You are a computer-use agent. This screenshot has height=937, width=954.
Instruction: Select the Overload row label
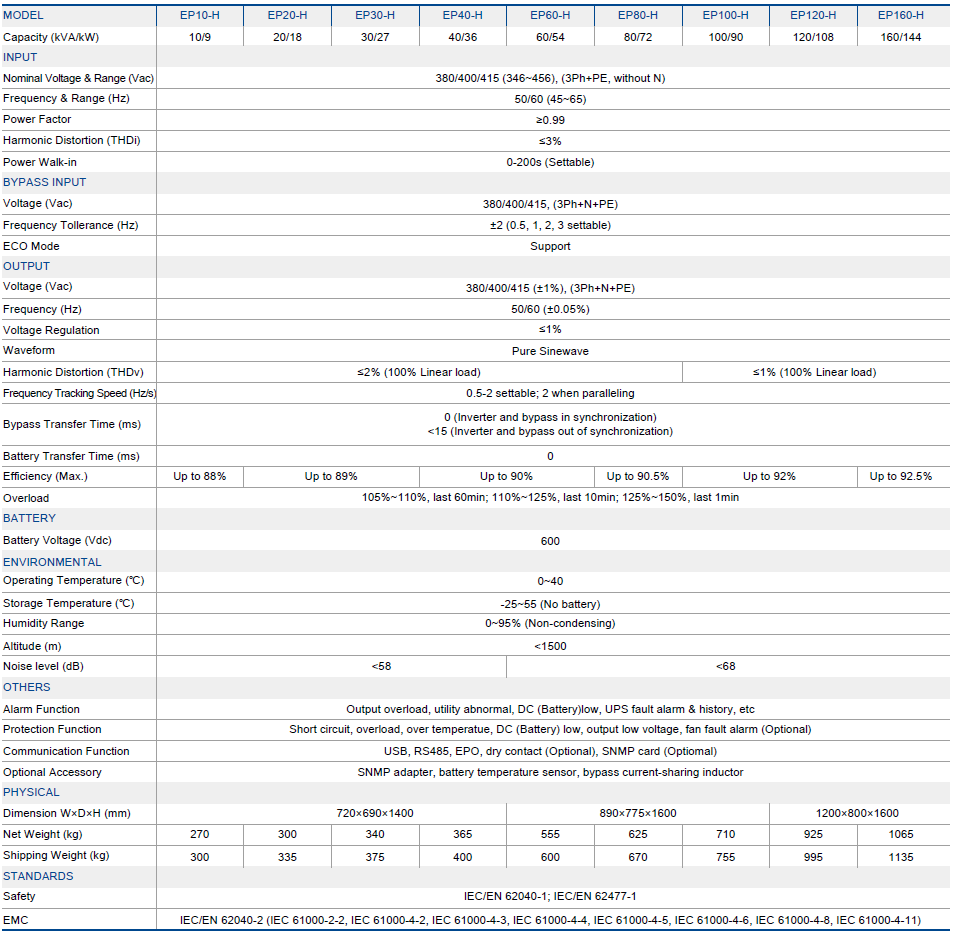(26, 498)
